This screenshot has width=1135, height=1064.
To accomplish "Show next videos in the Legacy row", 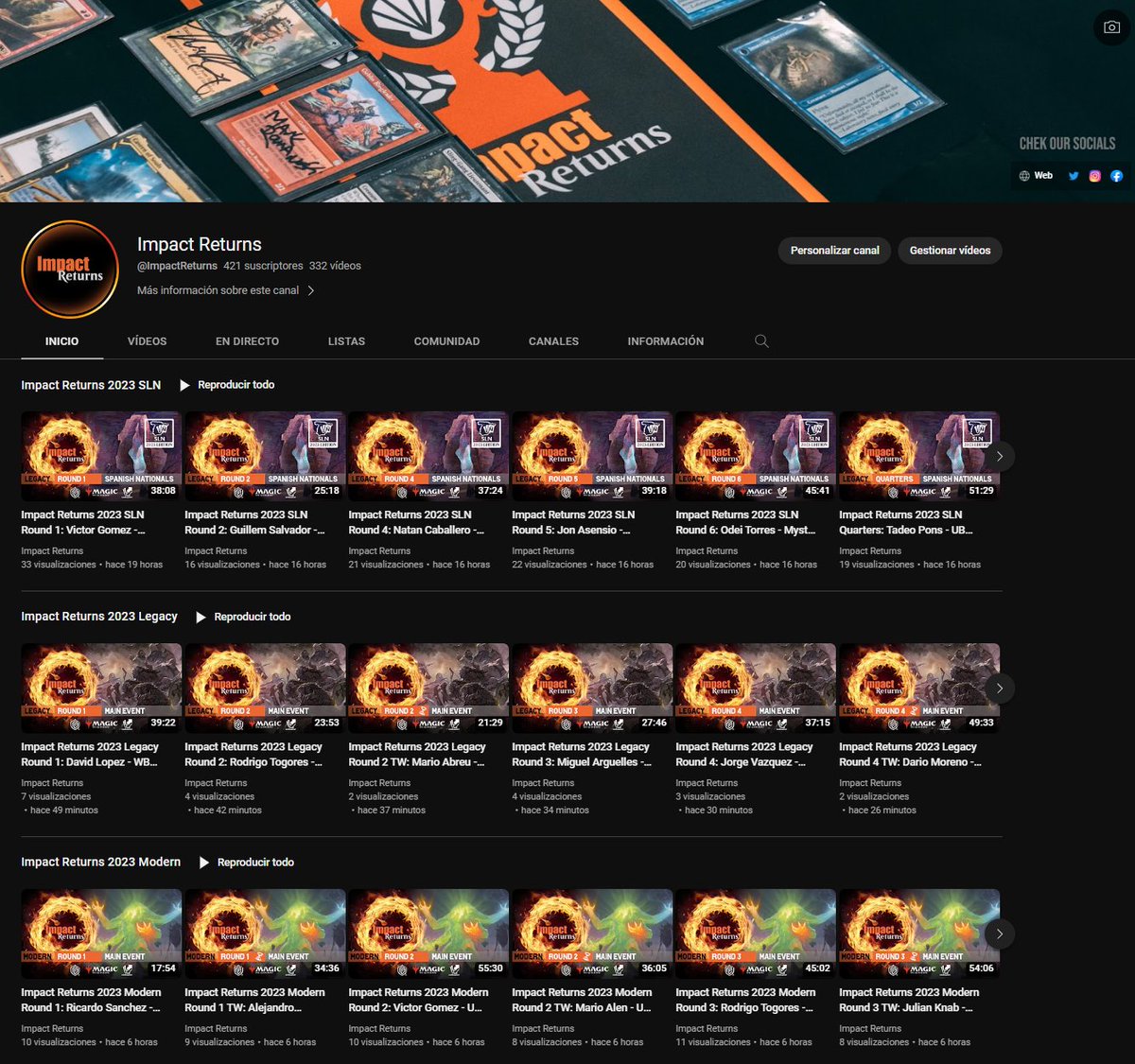I will [999, 689].
